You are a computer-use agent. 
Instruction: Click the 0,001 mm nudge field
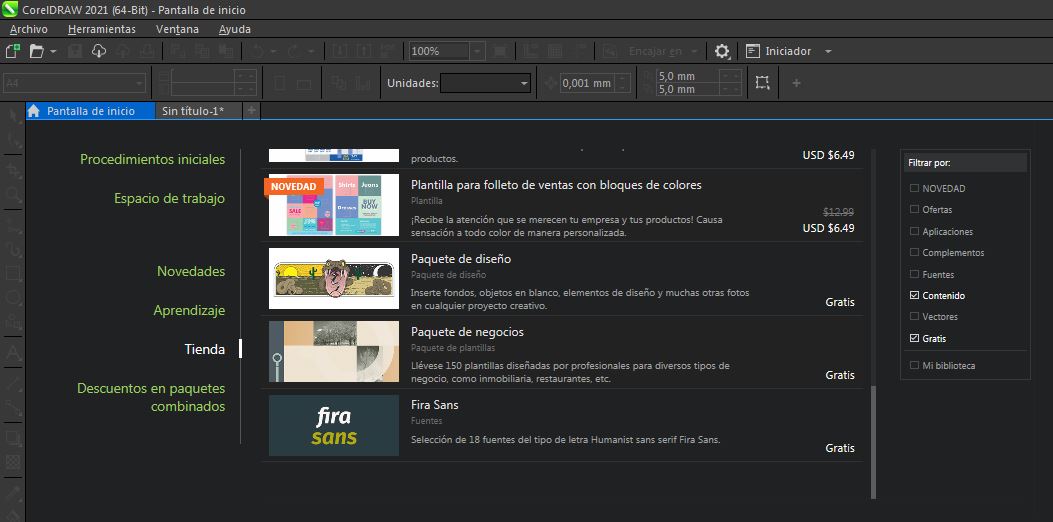point(586,83)
